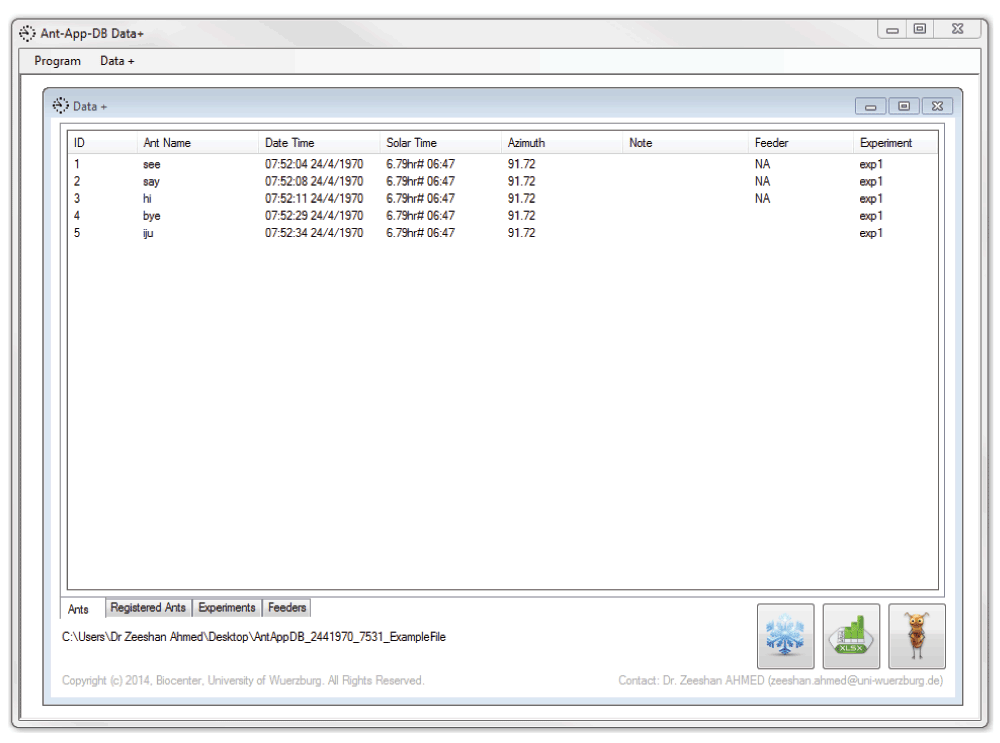Image resolution: width=1000 pixels, height=743 pixels.
Task: Click the XLSX export icon
Action: point(851,636)
